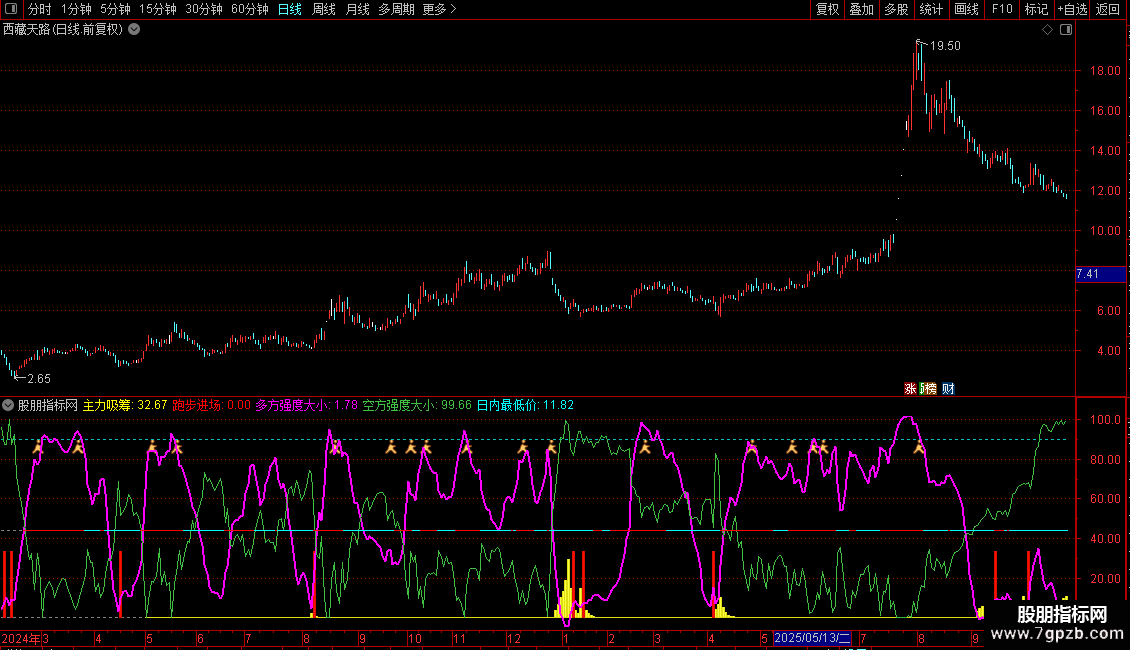Add stock via +自选 button
The height and width of the screenshot is (650, 1130).
[1072, 10]
